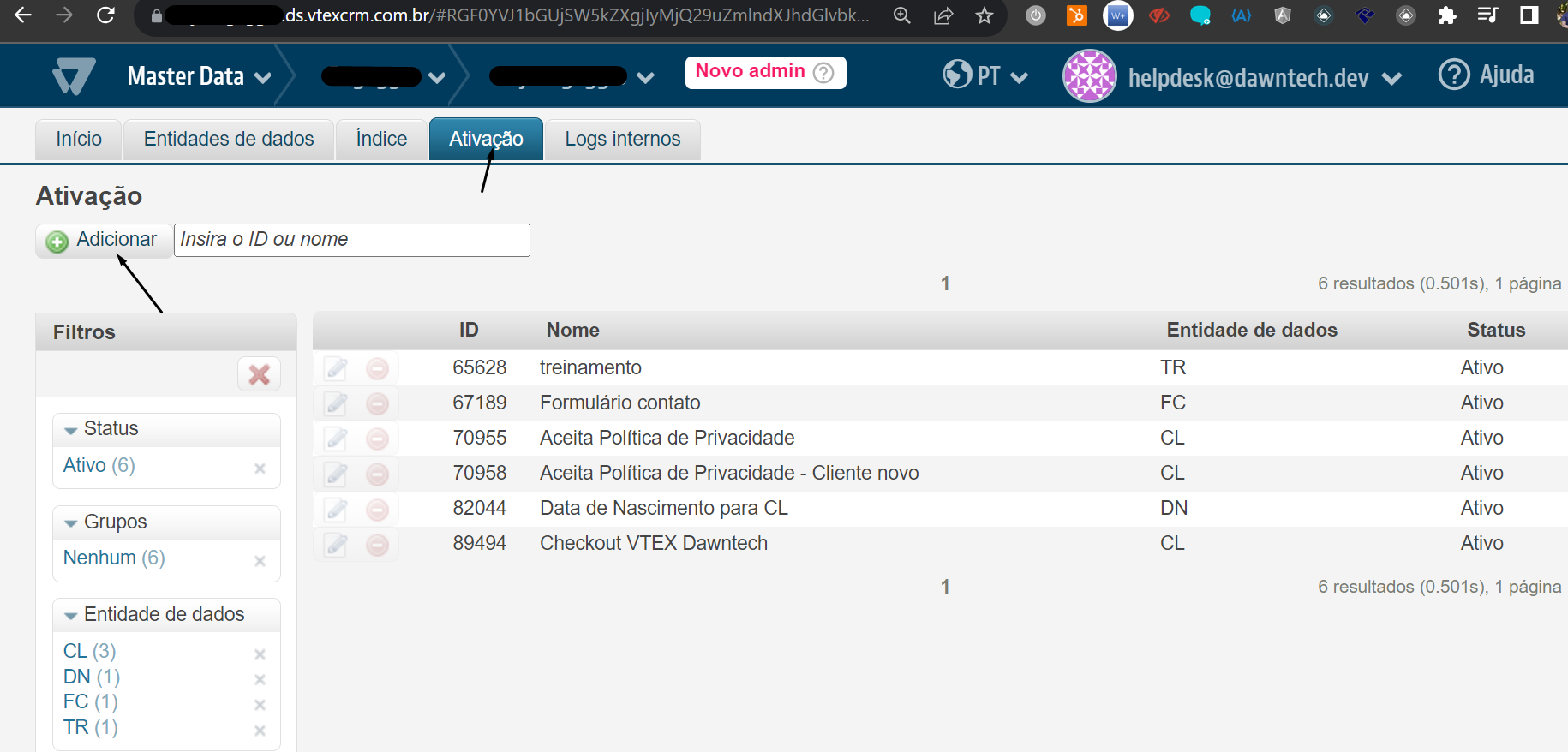Bookmark this page with the star icon
The height and width of the screenshot is (752, 1568).
[x=984, y=15]
